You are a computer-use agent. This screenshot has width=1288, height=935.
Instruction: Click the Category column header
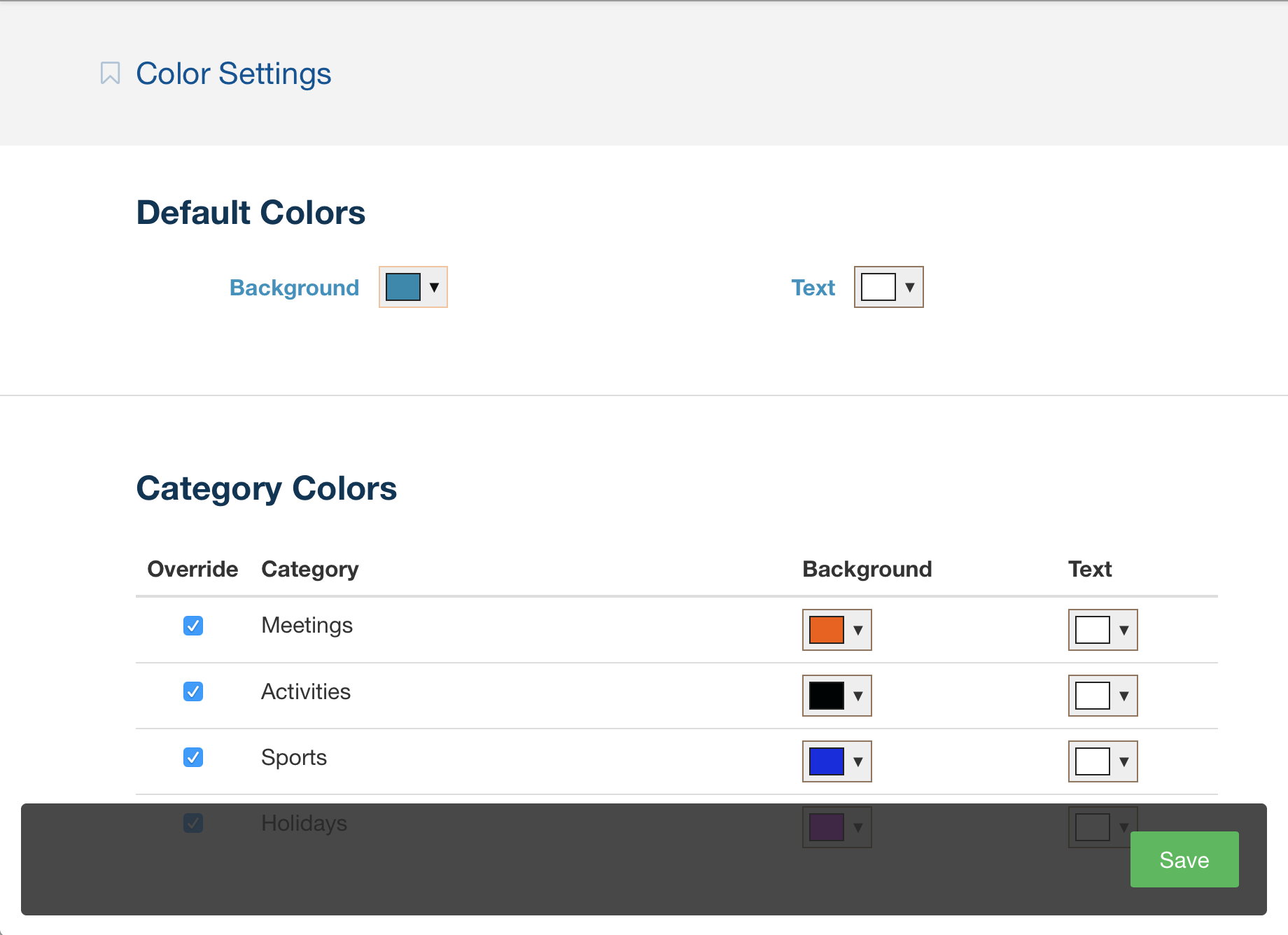[309, 570]
